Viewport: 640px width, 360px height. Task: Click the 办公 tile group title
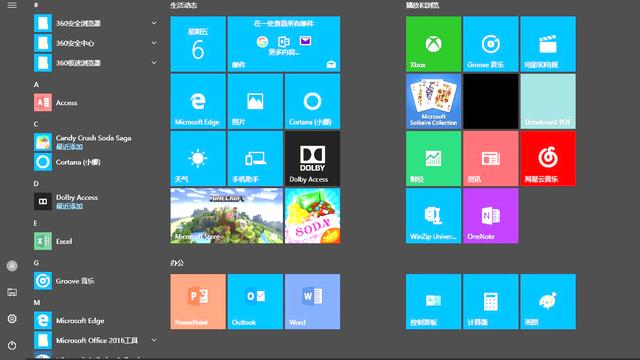pos(177,263)
